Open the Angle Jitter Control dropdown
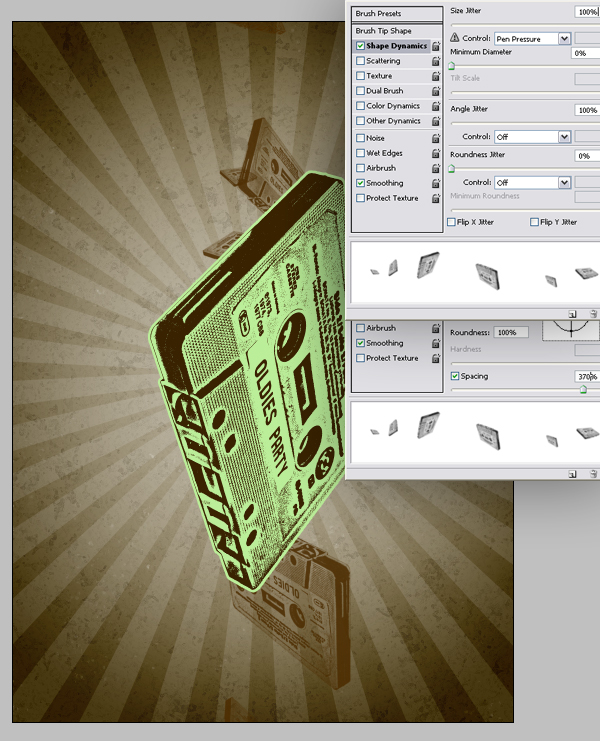This screenshot has width=600, height=741. pos(564,137)
